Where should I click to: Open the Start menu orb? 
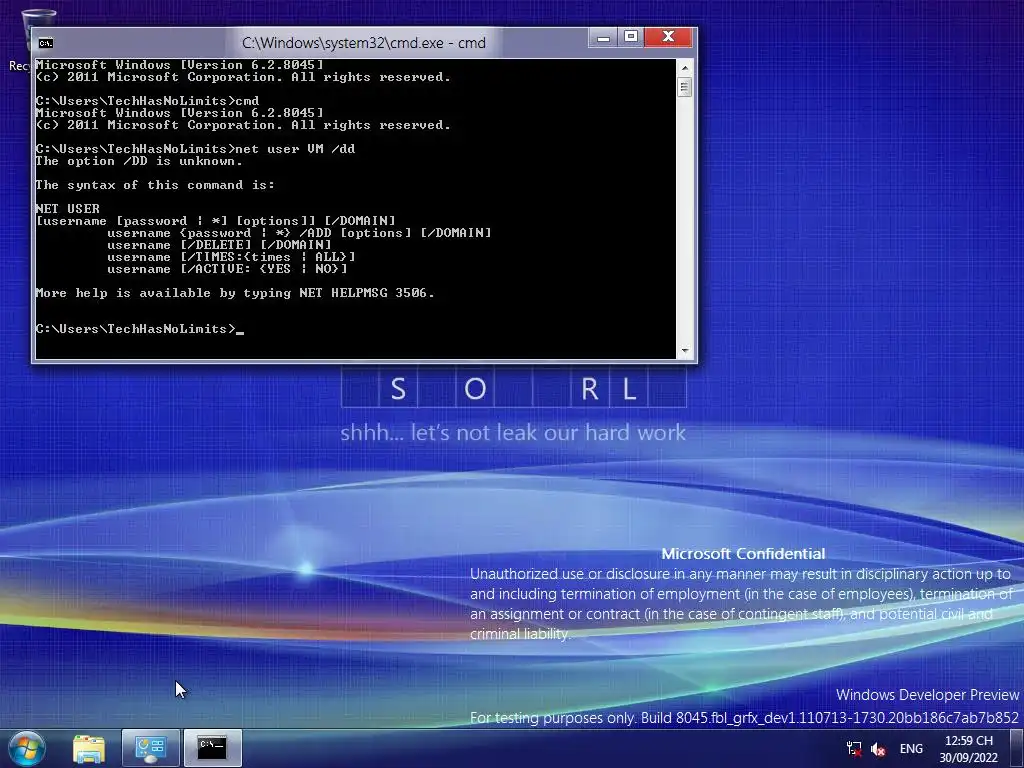27,748
